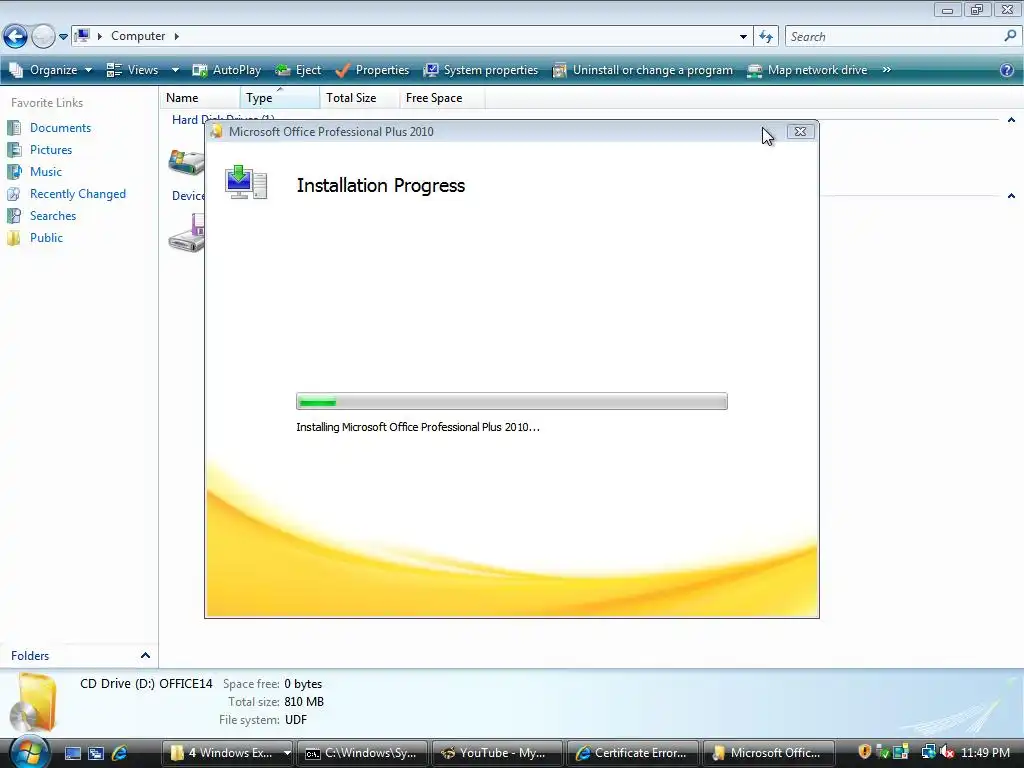
Task: Click Uninstall or change a program
Action: click(x=643, y=70)
